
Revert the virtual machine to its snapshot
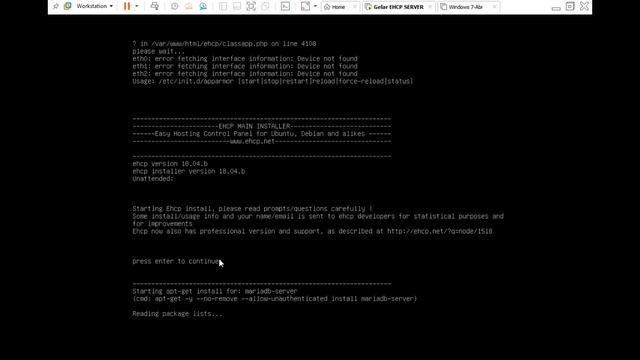click(189, 6)
